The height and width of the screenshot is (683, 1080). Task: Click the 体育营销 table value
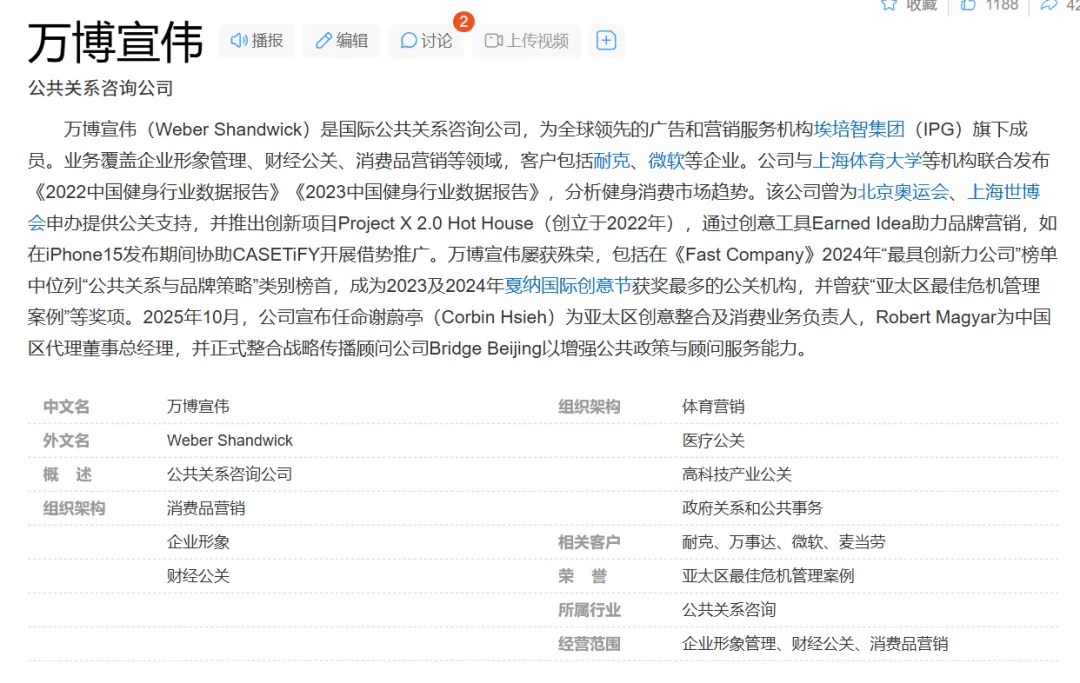pyautogui.click(x=713, y=406)
